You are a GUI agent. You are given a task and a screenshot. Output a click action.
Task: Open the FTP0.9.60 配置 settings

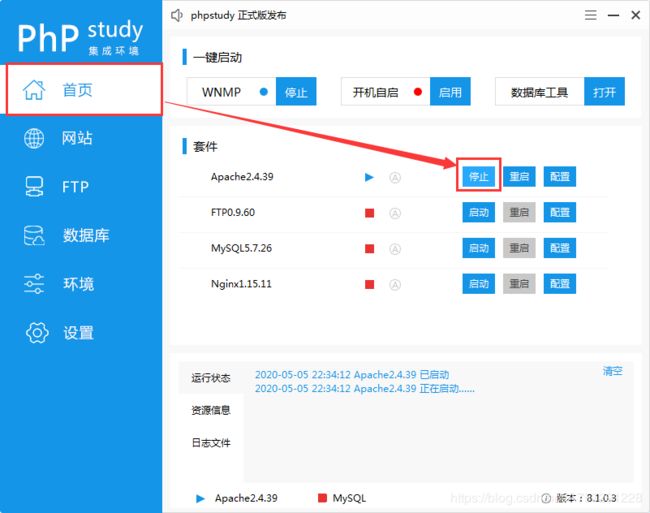click(x=560, y=213)
